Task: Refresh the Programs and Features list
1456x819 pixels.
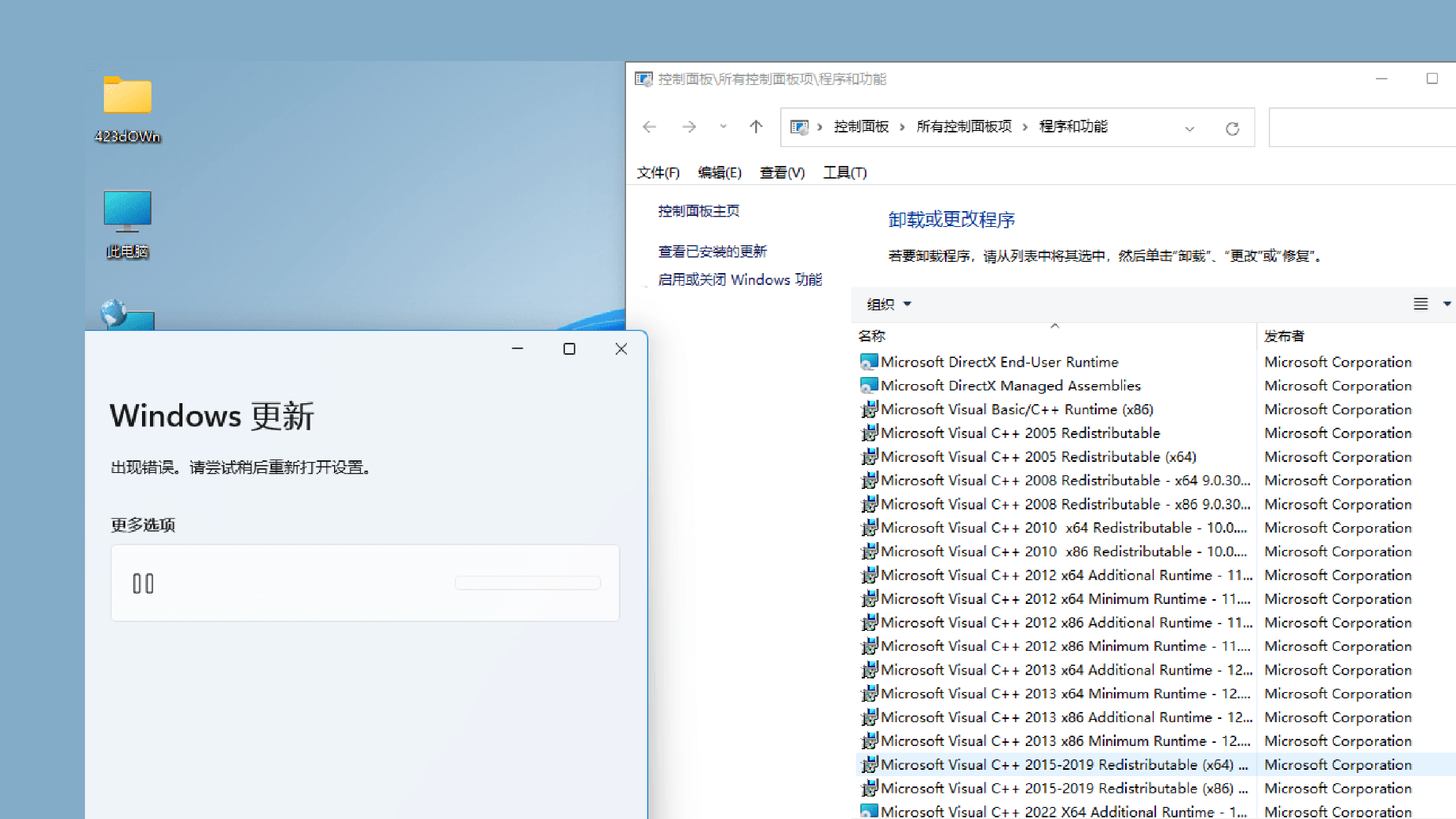Action: tap(1232, 128)
